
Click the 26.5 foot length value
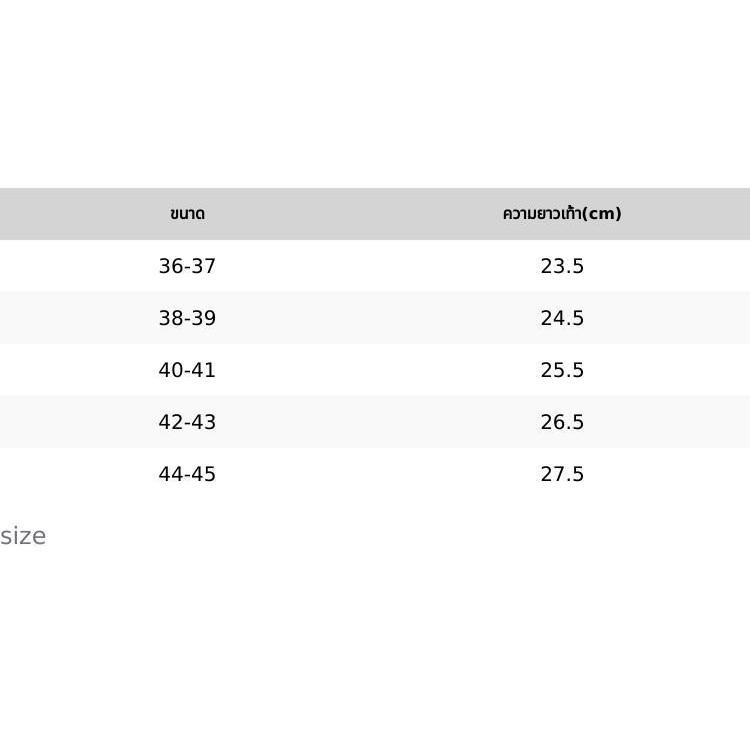(562, 422)
